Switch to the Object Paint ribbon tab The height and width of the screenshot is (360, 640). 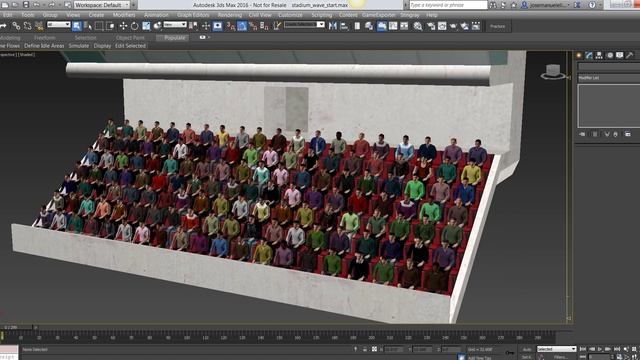coord(130,38)
